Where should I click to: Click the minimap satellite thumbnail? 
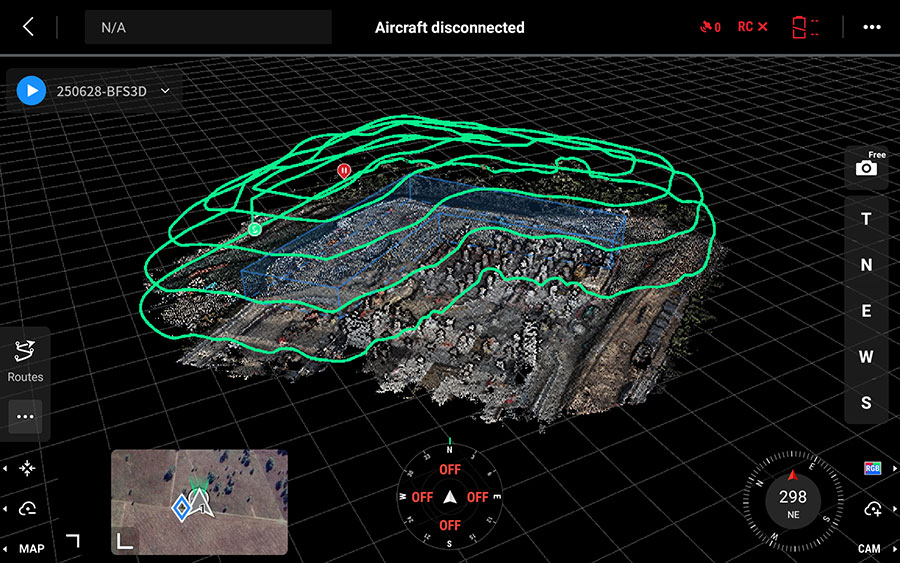pyautogui.click(x=199, y=502)
